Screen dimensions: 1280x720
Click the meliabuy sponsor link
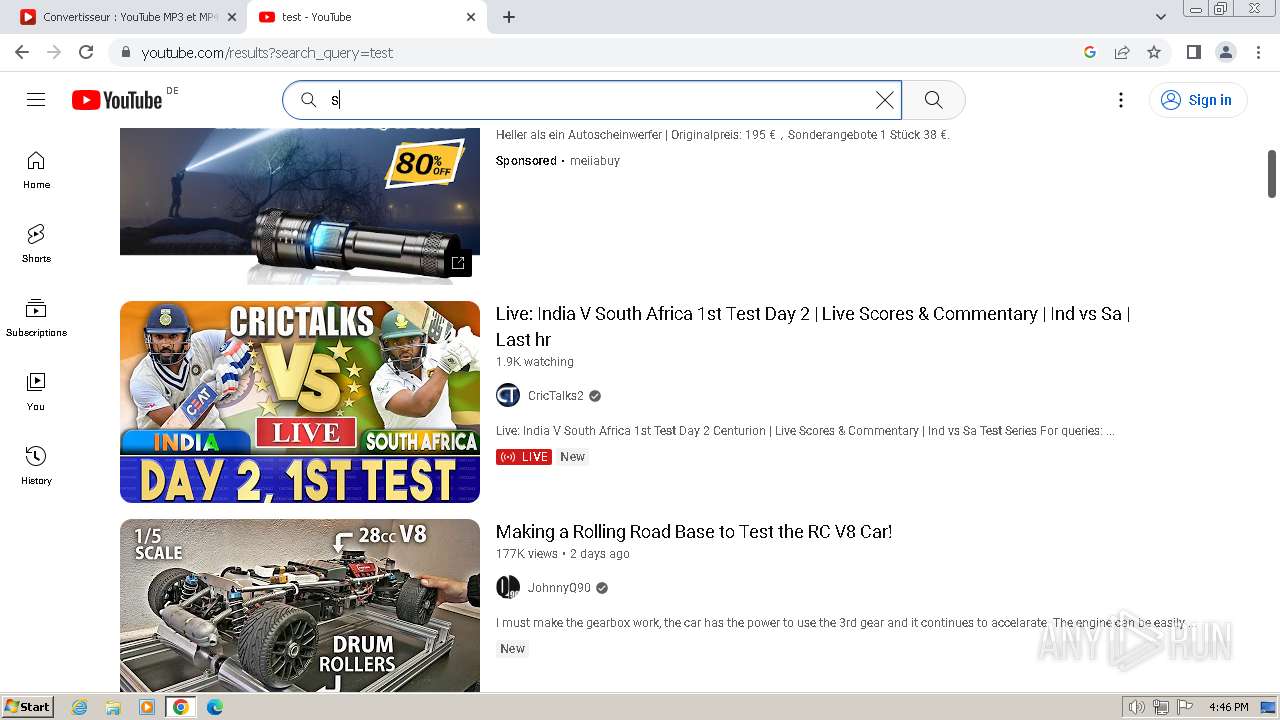pos(595,161)
